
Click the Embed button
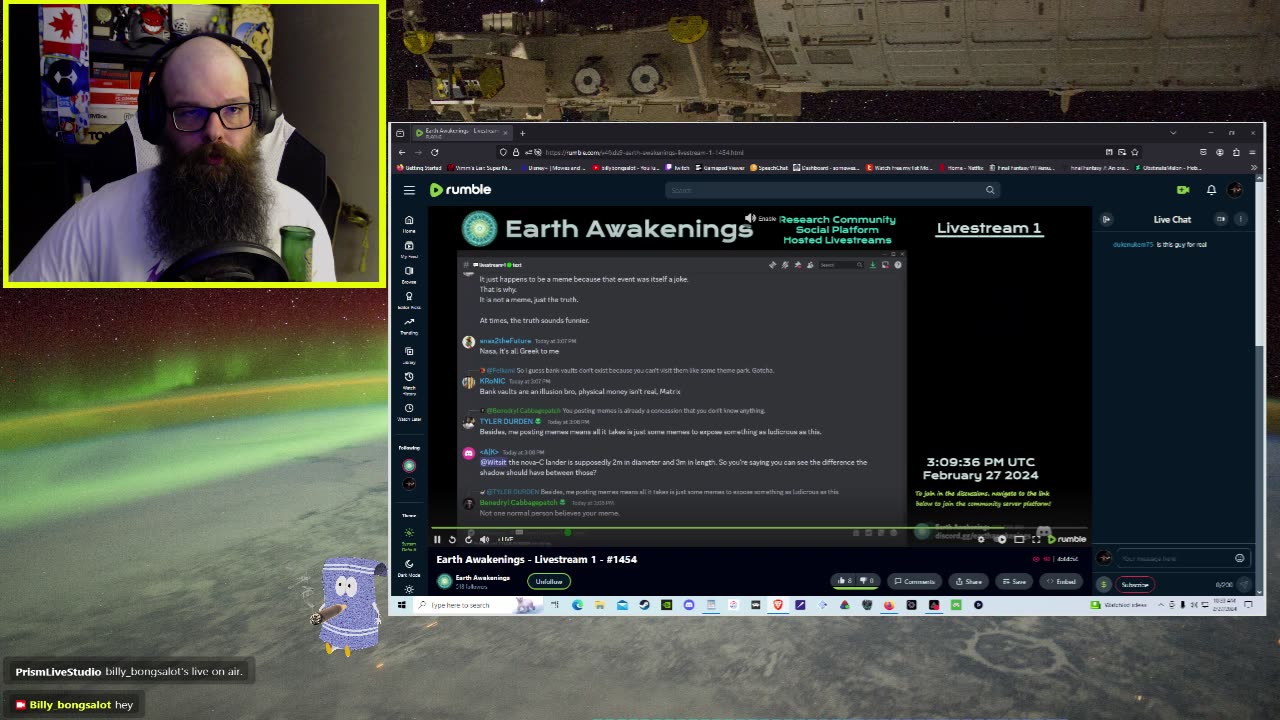(x=1061, y=581)
